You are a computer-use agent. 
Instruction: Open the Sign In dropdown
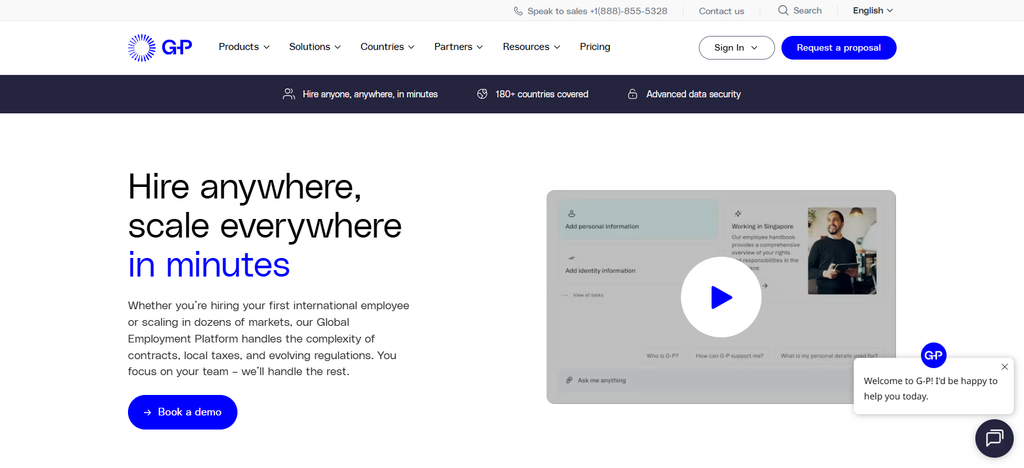point(737,48)
